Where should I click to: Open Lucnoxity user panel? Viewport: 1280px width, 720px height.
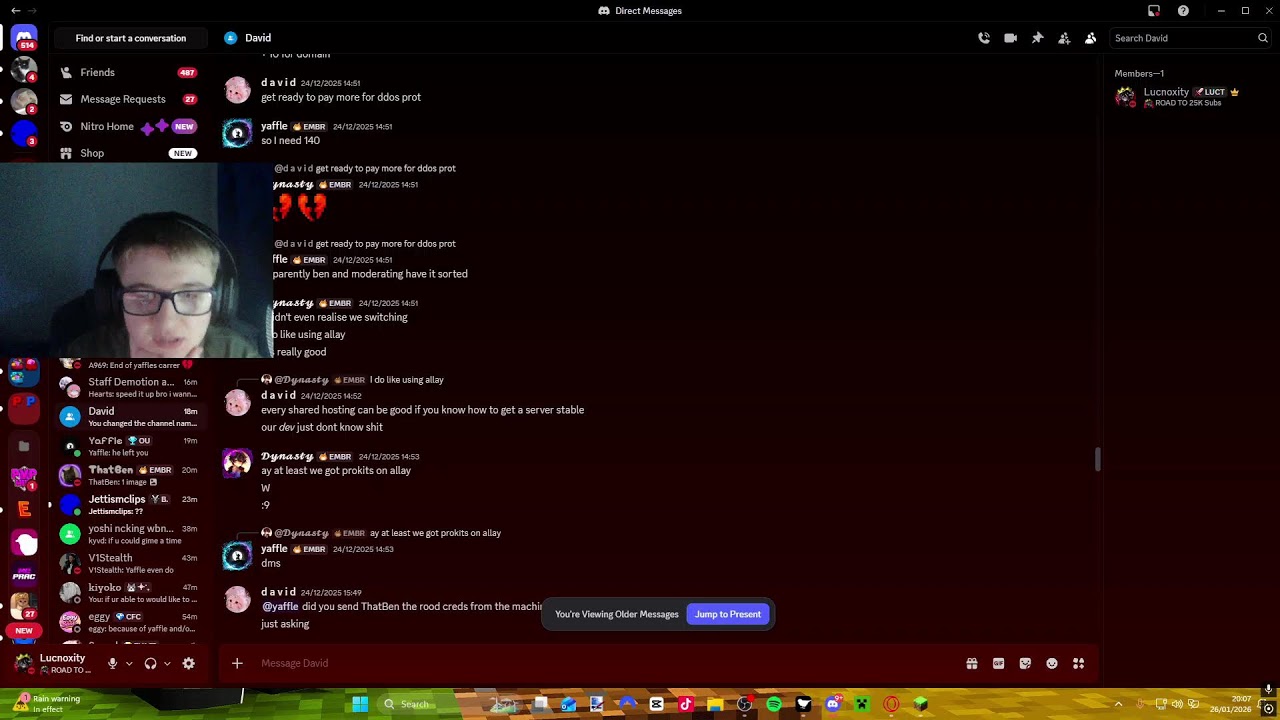click(56, 663)
